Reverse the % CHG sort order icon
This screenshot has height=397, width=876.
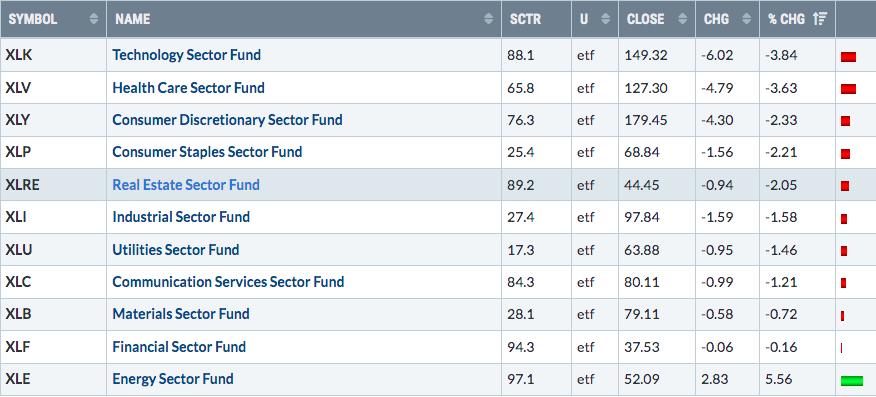[820, 19]
